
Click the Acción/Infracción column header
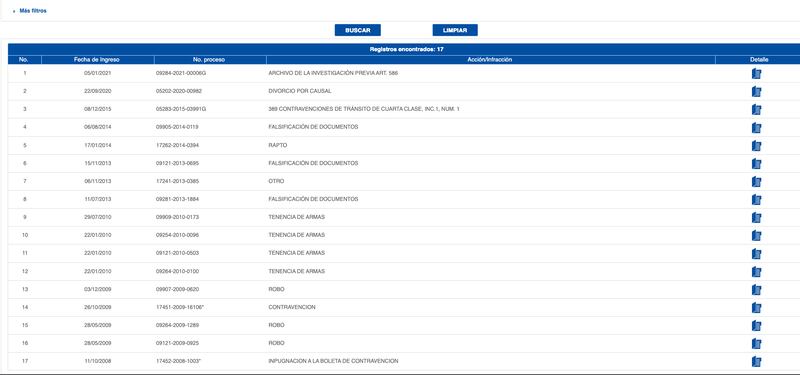pyautogui.click(x=490, y=60)
